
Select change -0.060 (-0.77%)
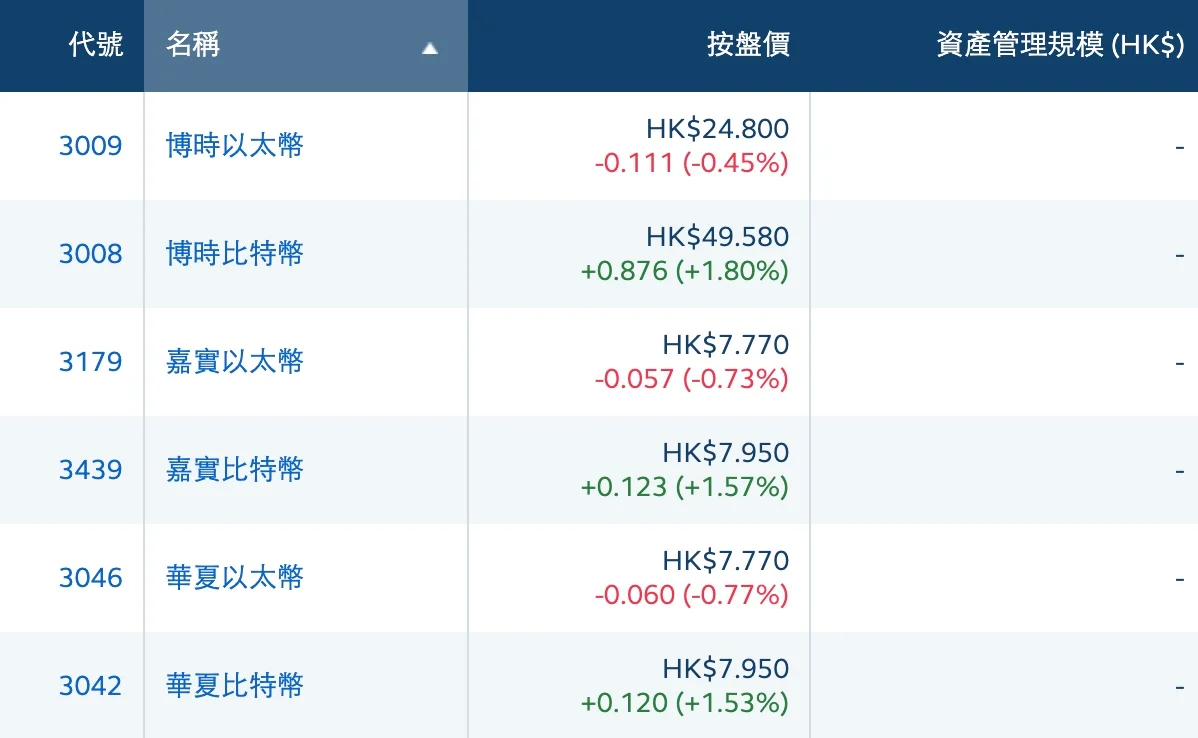pos(691,595)
